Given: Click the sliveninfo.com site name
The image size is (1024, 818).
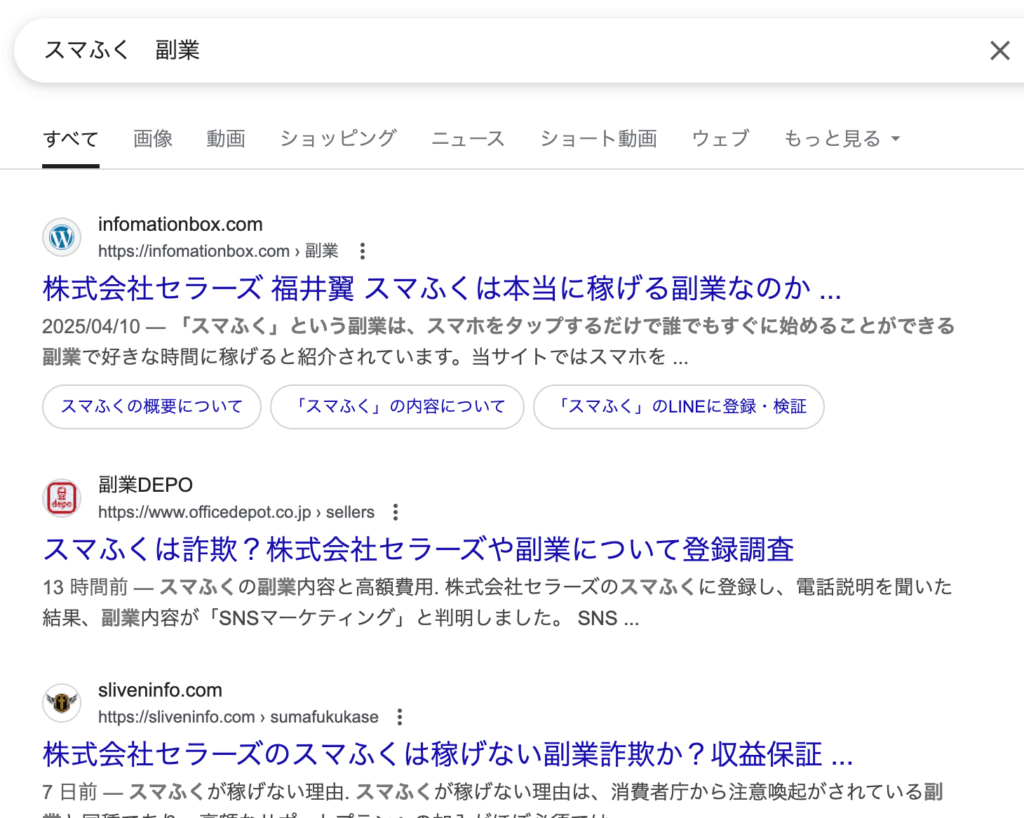Looking at the screenshot, I should point(160,690).
